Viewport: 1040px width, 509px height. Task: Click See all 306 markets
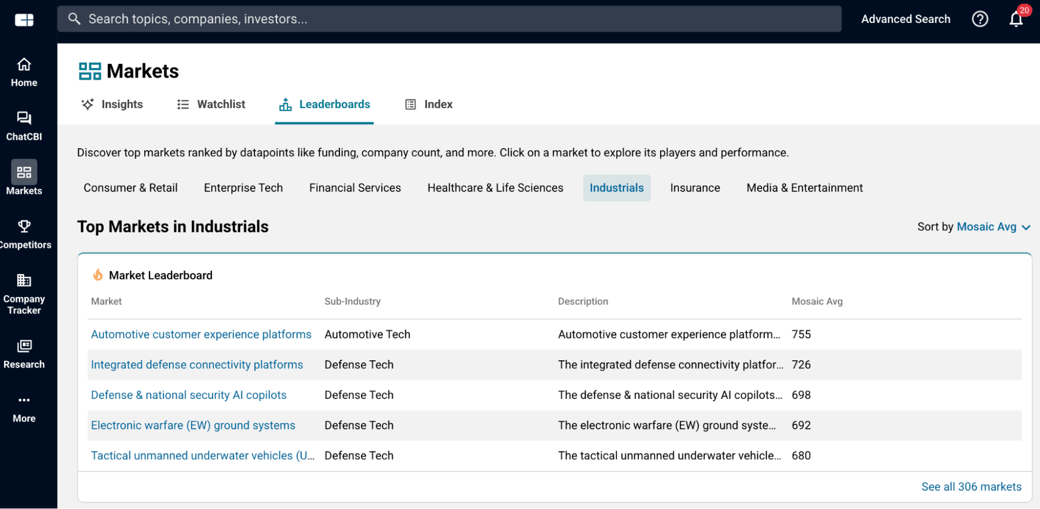point(971,487)
